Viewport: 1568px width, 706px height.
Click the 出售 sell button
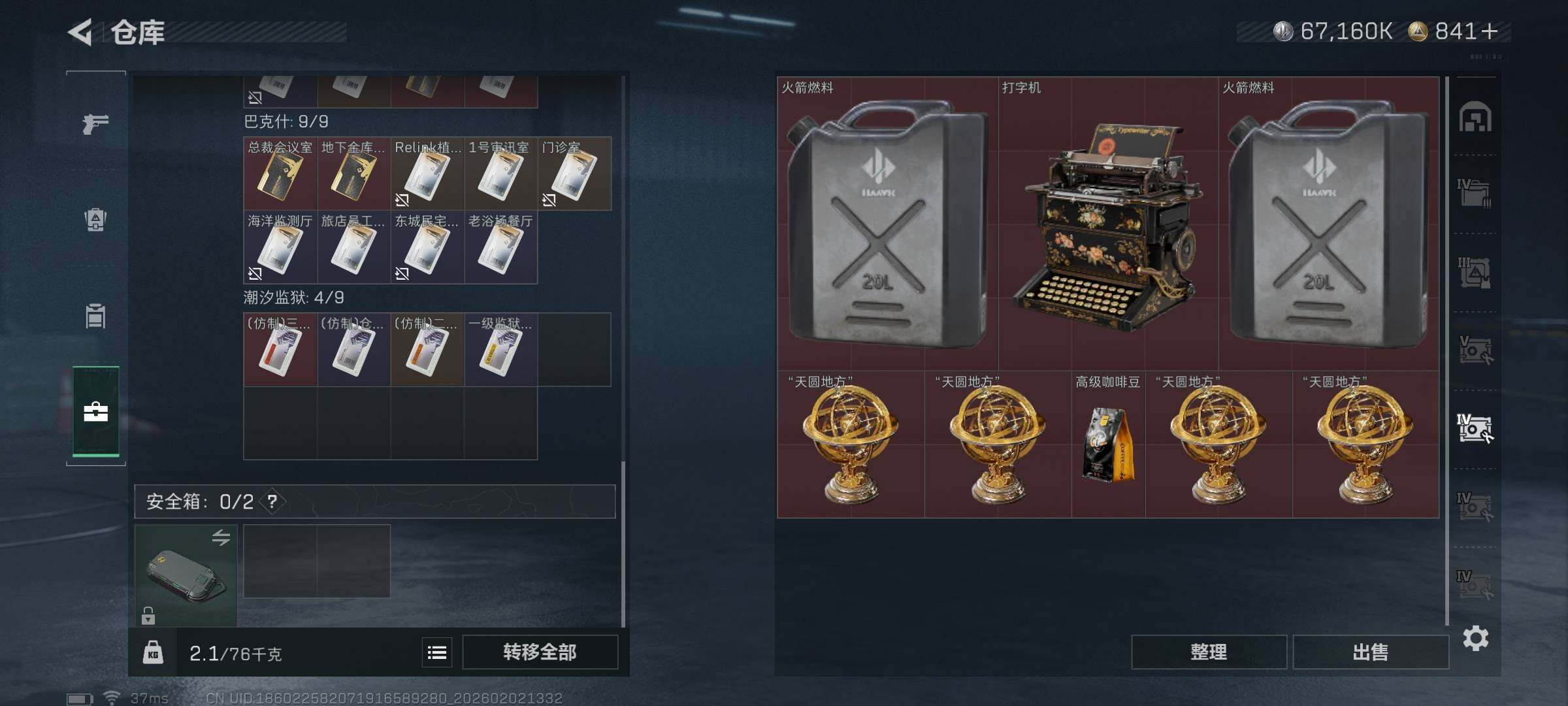point(1371,652)
